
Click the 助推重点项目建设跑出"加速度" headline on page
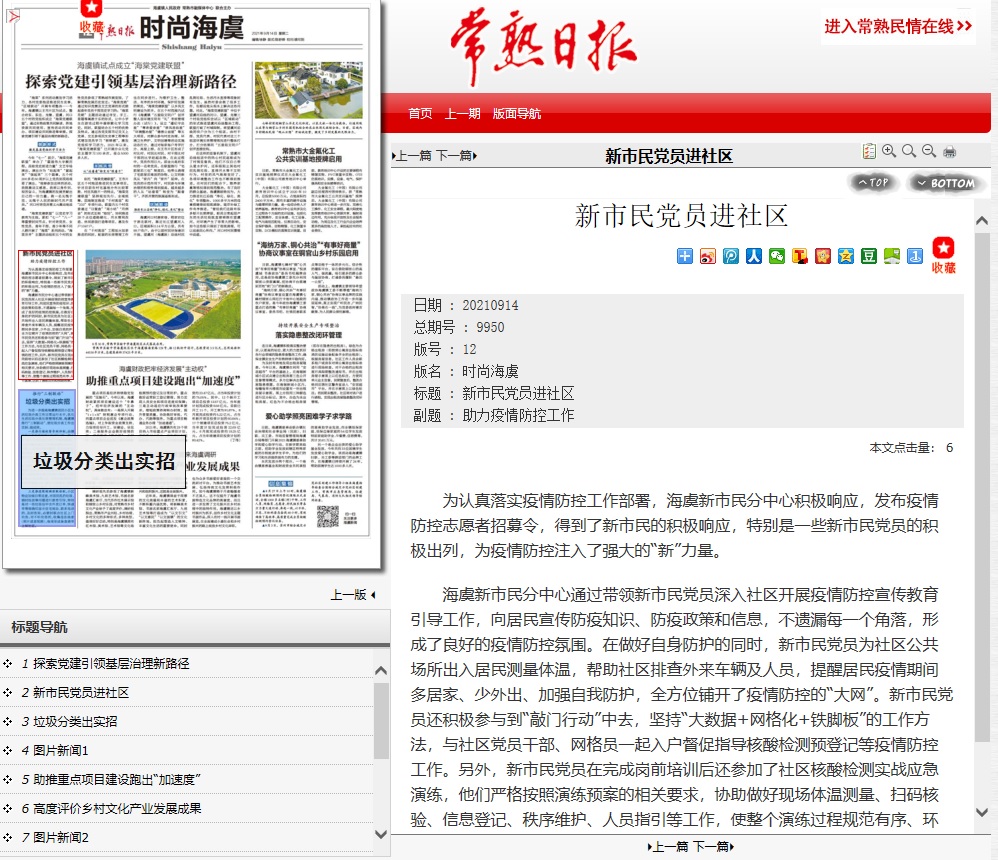[163, 381]
